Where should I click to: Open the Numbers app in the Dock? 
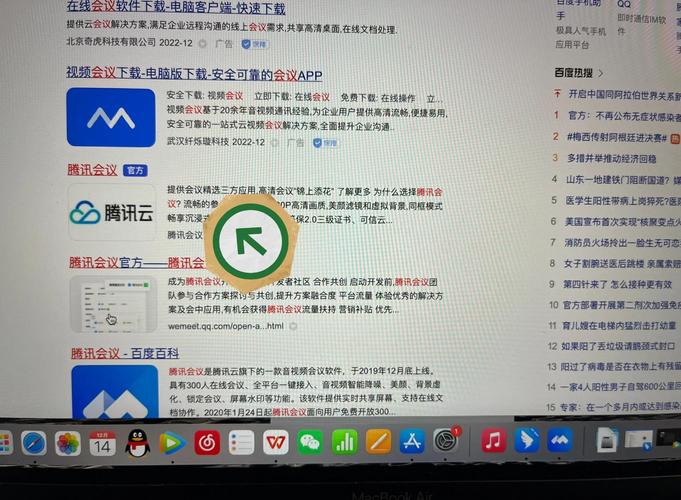[344, 442]
